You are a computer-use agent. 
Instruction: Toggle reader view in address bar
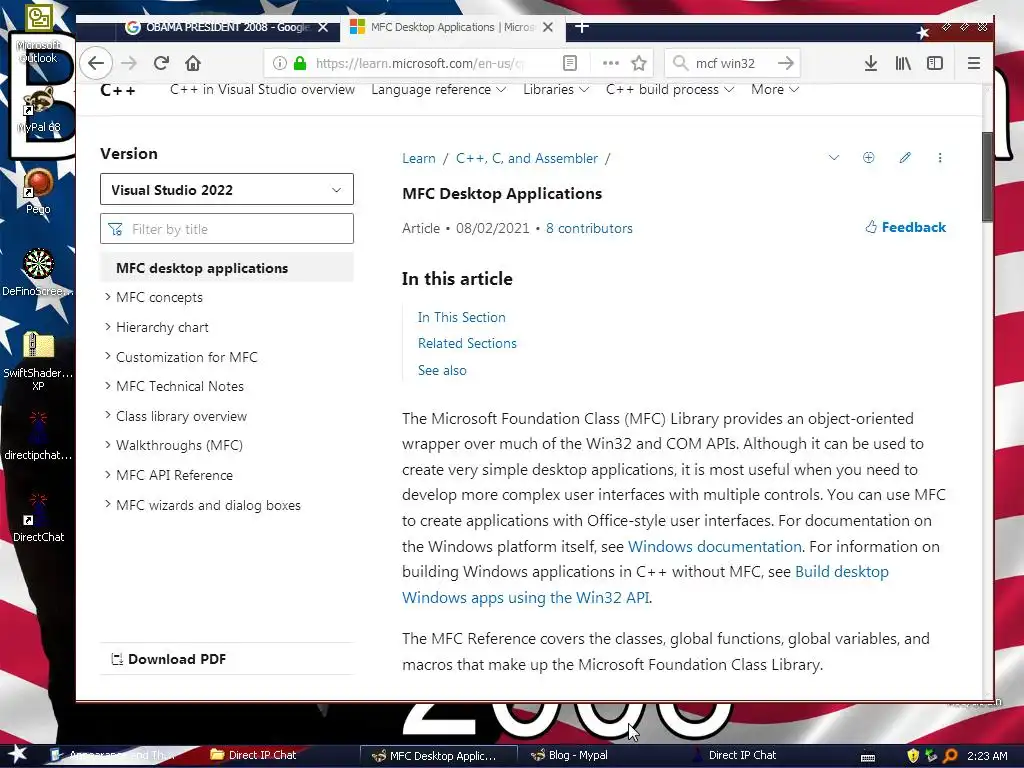(569, 63)
